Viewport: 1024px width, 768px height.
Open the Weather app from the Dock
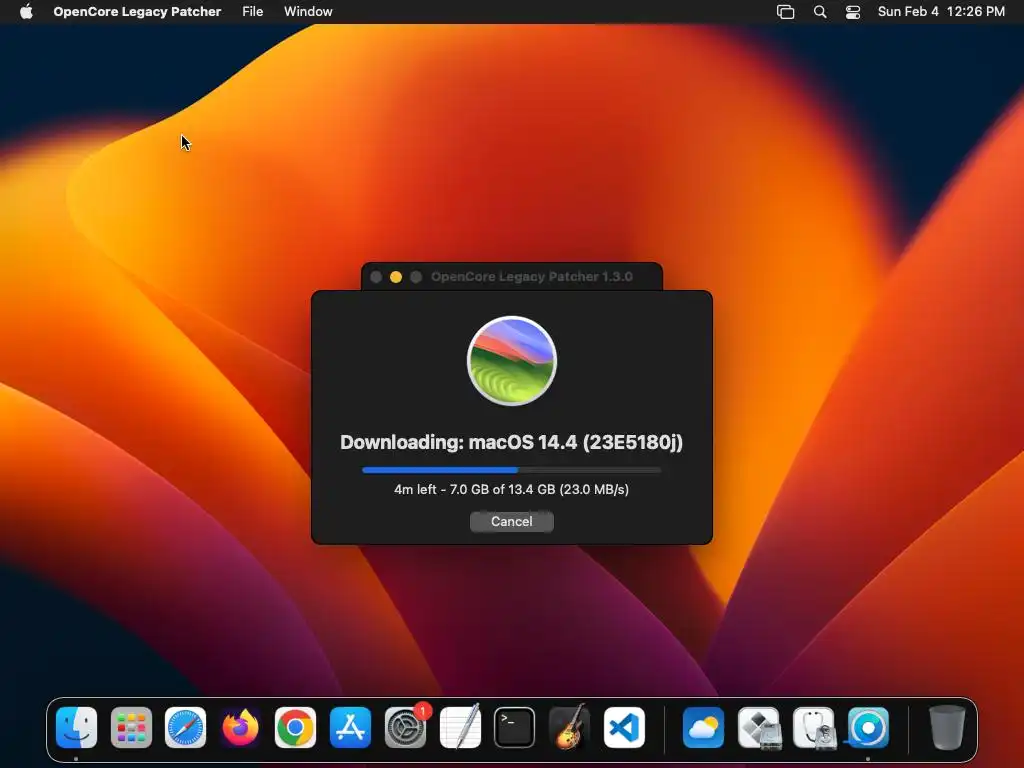(x=703, y=728)
